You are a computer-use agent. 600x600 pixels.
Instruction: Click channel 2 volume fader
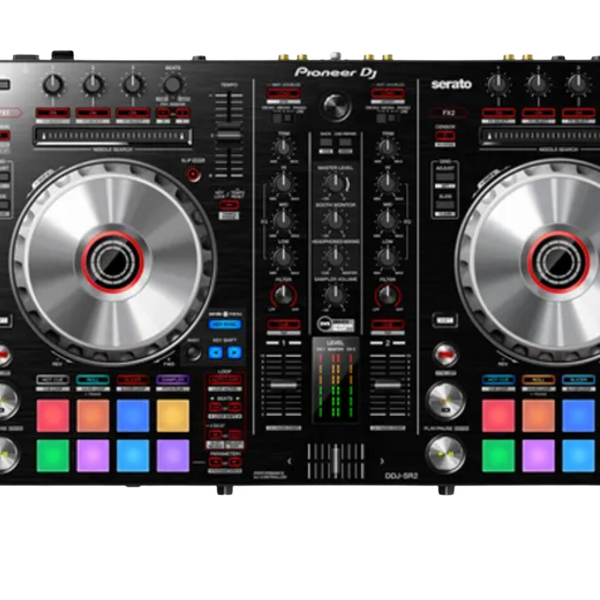(x=387, y=385)
